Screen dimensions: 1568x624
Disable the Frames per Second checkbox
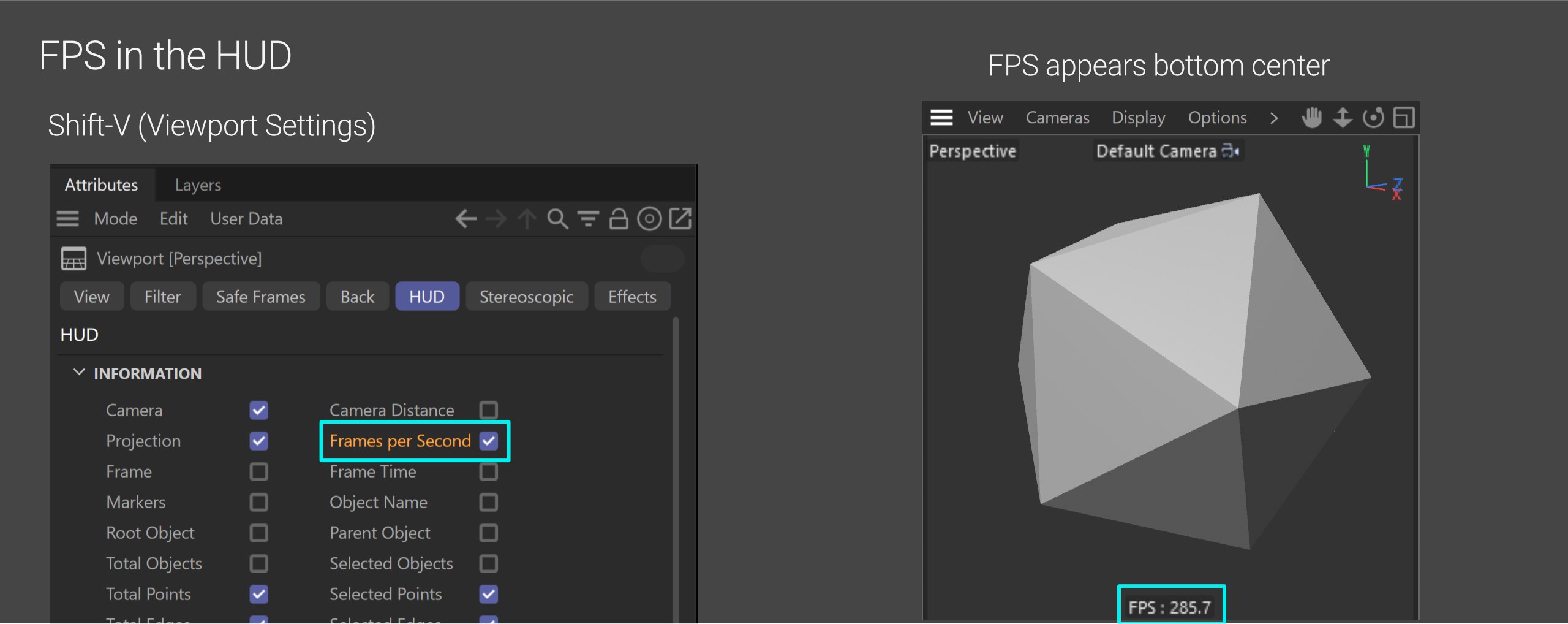tap(489, 441)
